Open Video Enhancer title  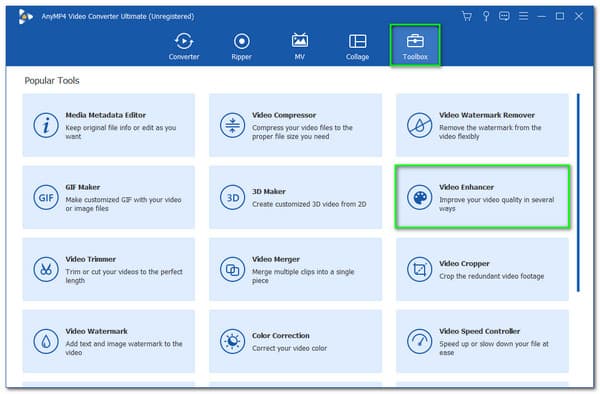click(466, 187)
